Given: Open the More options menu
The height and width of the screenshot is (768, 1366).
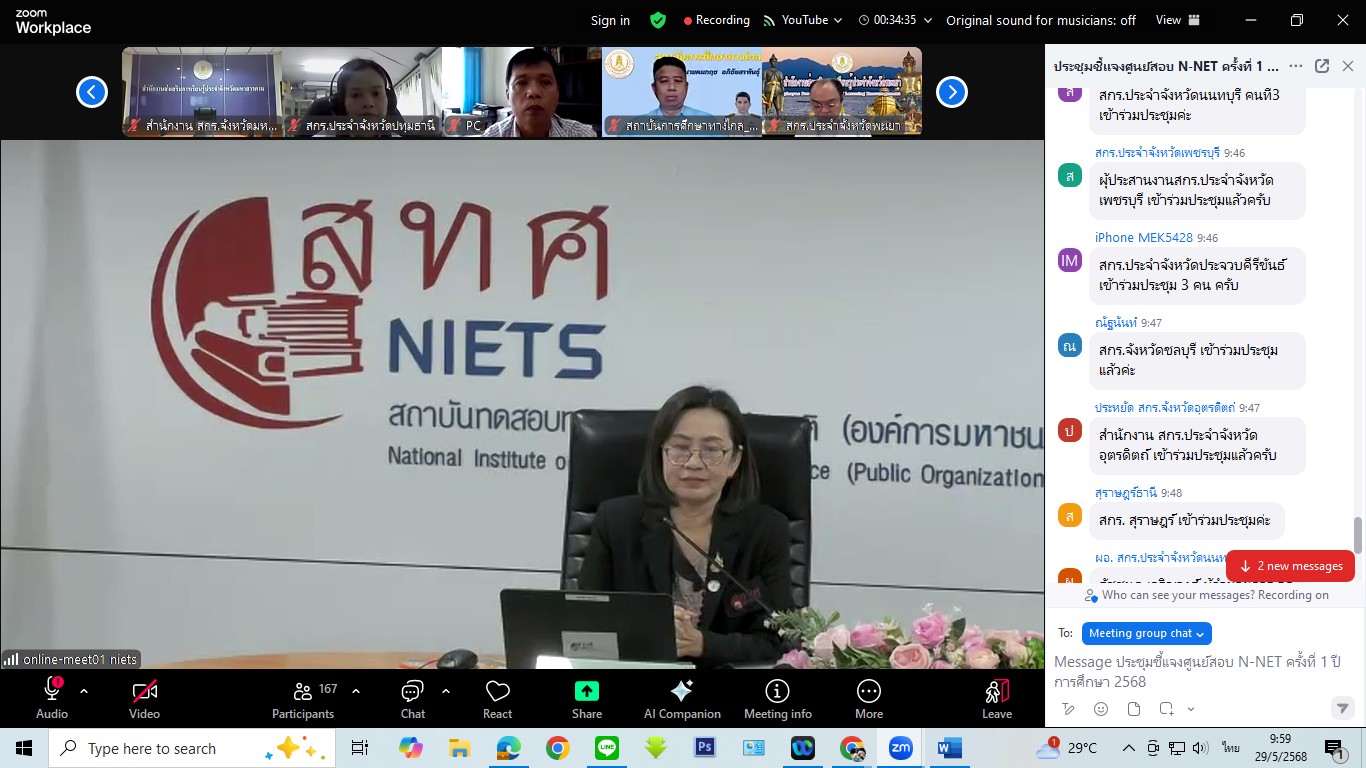Looking at the screenshot, I should coord(869,698).
